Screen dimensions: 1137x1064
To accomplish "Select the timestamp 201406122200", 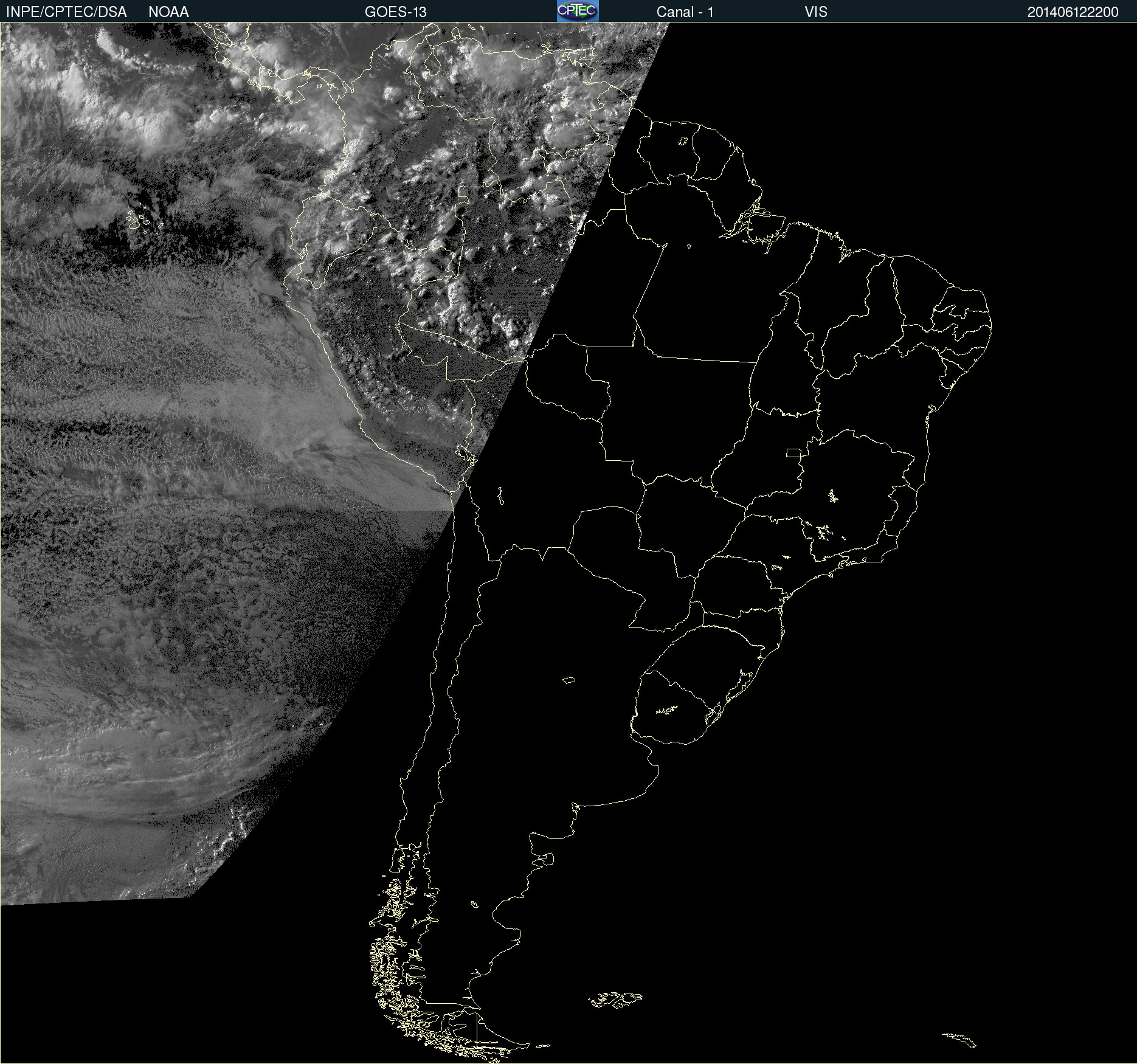I will click(x=1073, y=12).
